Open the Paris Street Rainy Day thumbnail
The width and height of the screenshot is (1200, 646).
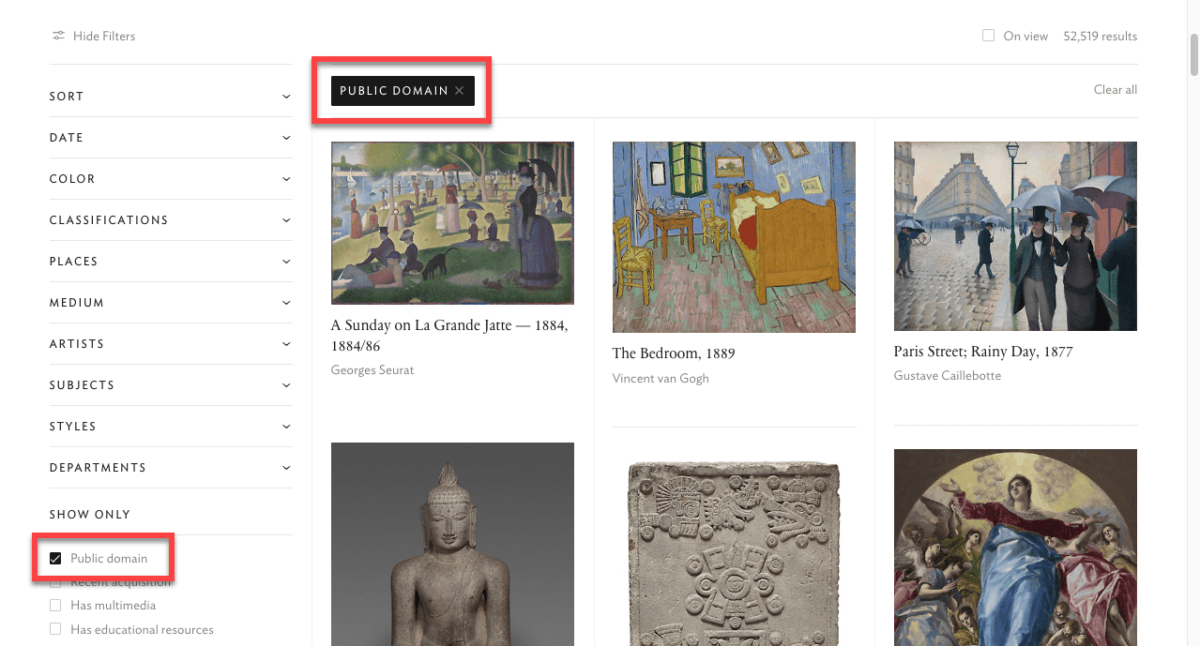click(1015, 236)
